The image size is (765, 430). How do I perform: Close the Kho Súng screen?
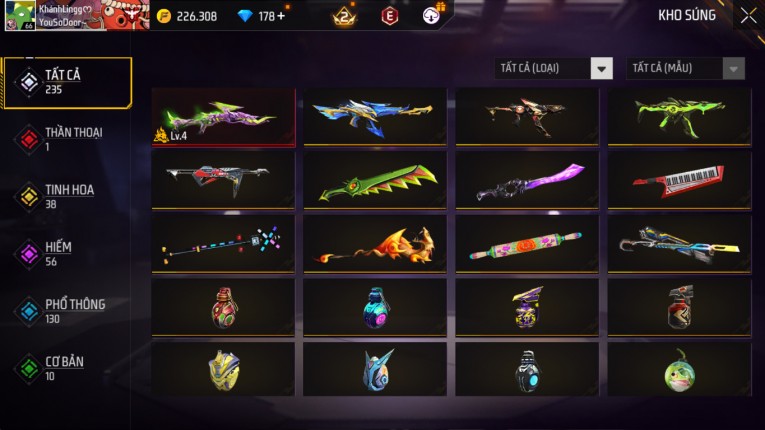748,16
